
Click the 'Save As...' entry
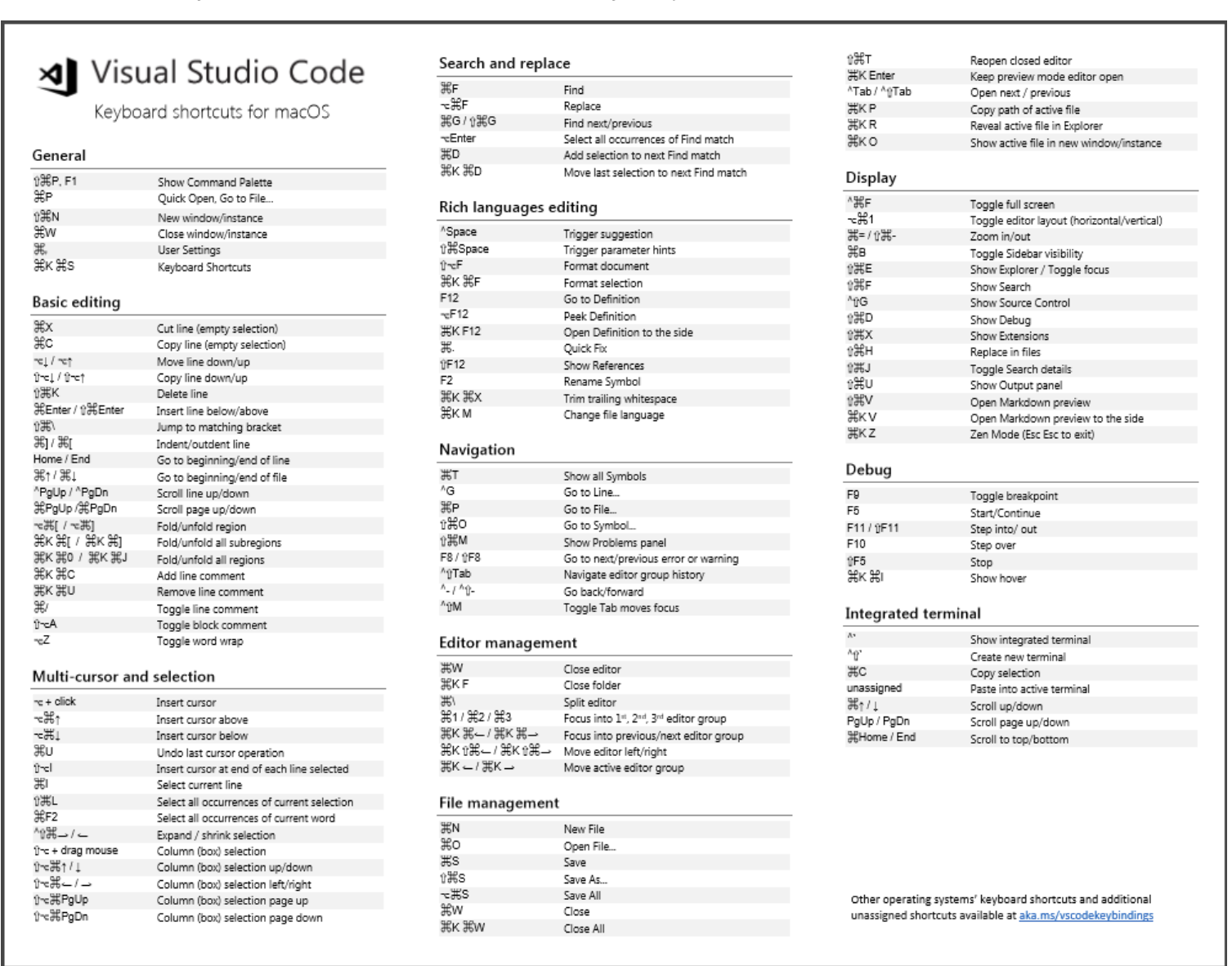[585, 879]
